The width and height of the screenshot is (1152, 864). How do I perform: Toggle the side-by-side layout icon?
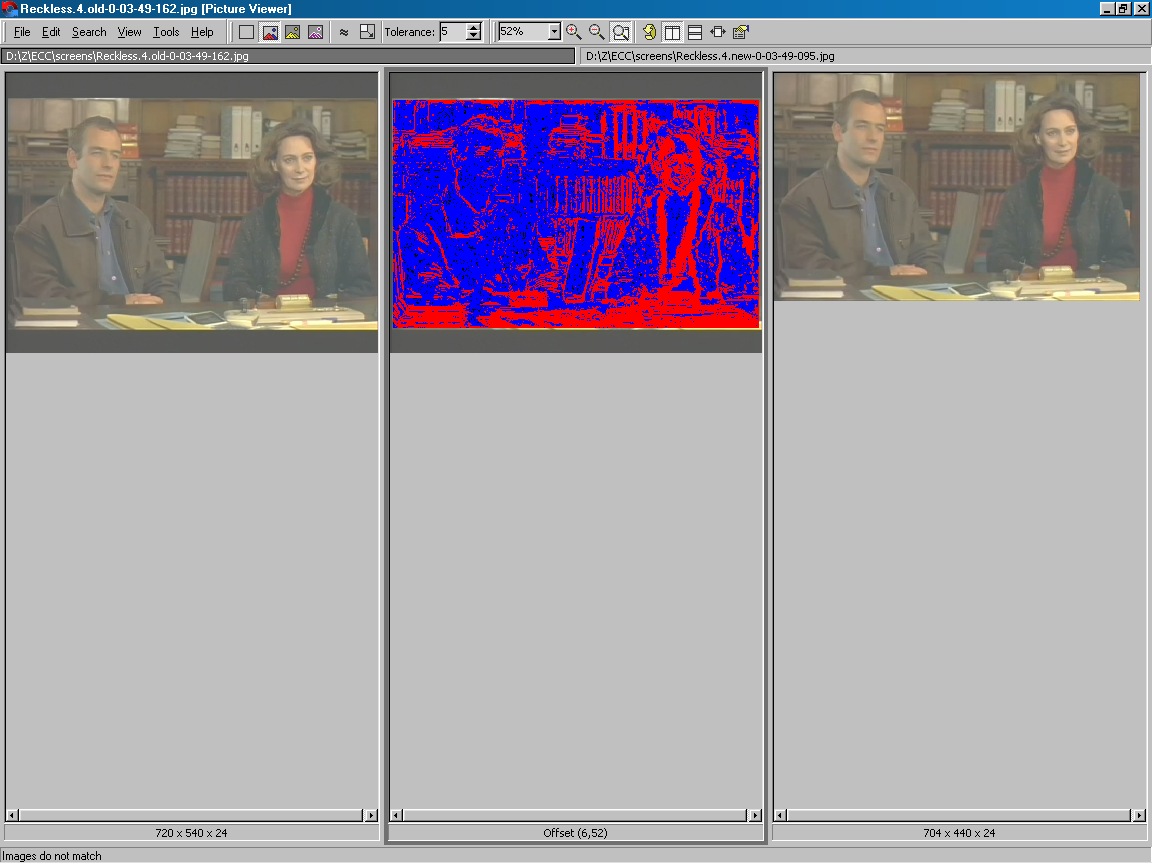pyautogui.click(x=672, y=32)
